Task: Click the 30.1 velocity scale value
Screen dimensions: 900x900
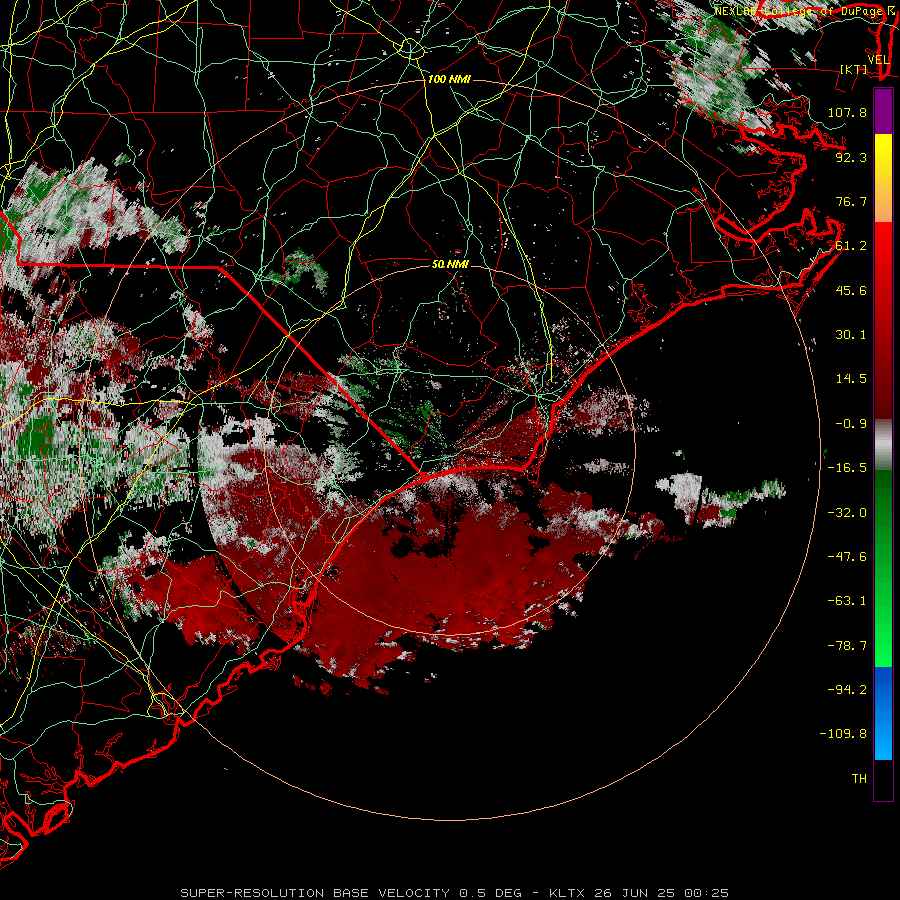Action: point(851,335)
